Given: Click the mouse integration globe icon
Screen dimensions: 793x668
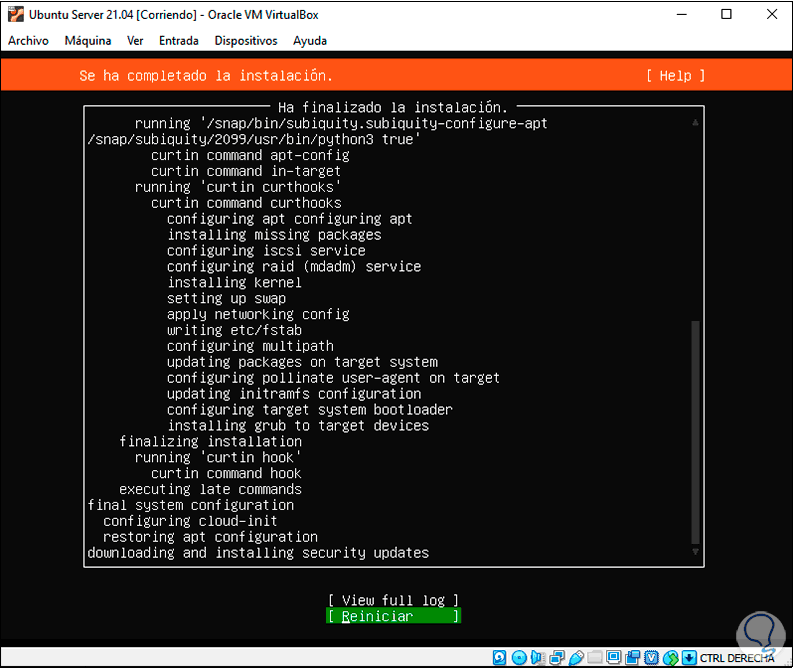Looking at the screenshot, I should 670,657.
